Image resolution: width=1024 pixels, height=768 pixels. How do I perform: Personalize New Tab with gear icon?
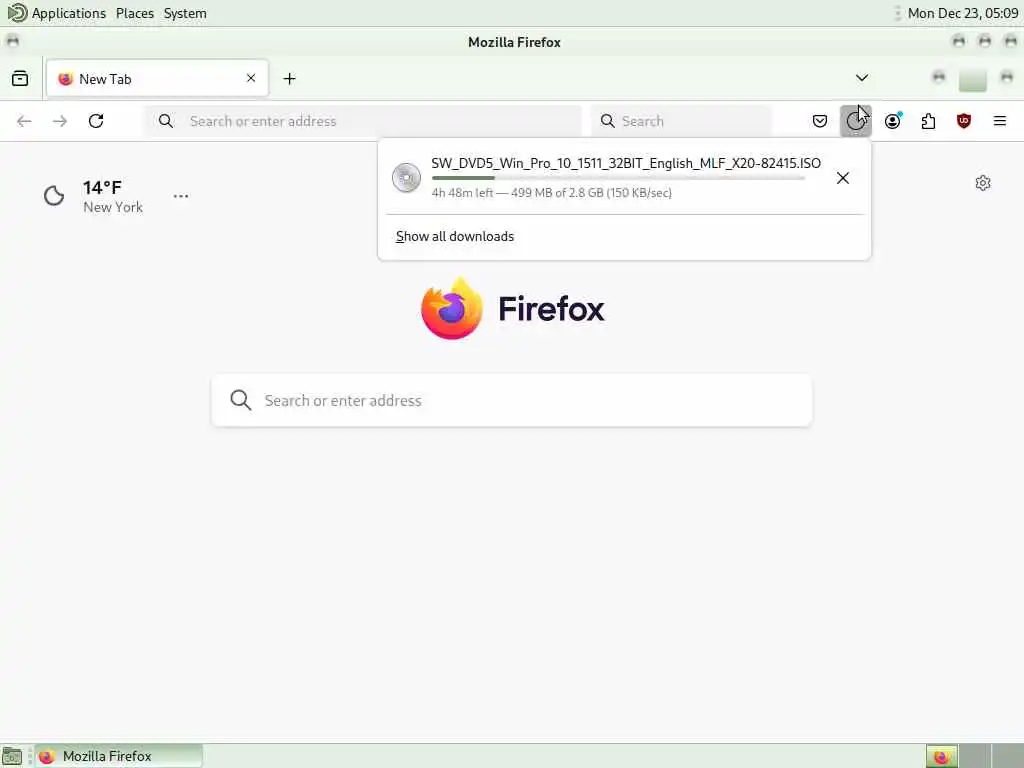click(x=982, y=183)
